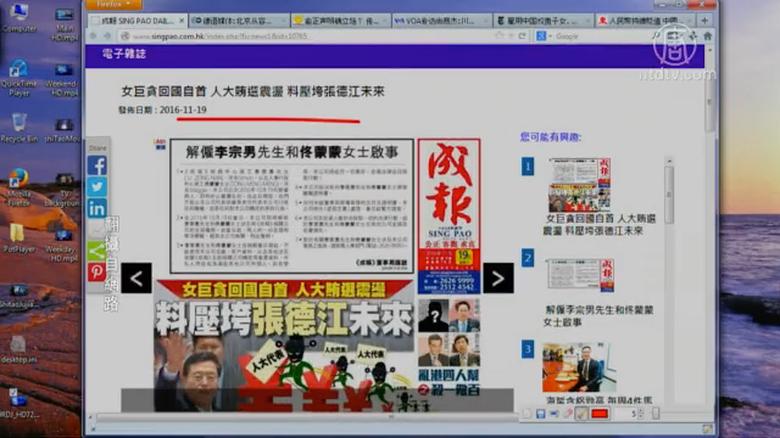
Task: Open first related article link in sidebar
Action: (x=594, y=223)
